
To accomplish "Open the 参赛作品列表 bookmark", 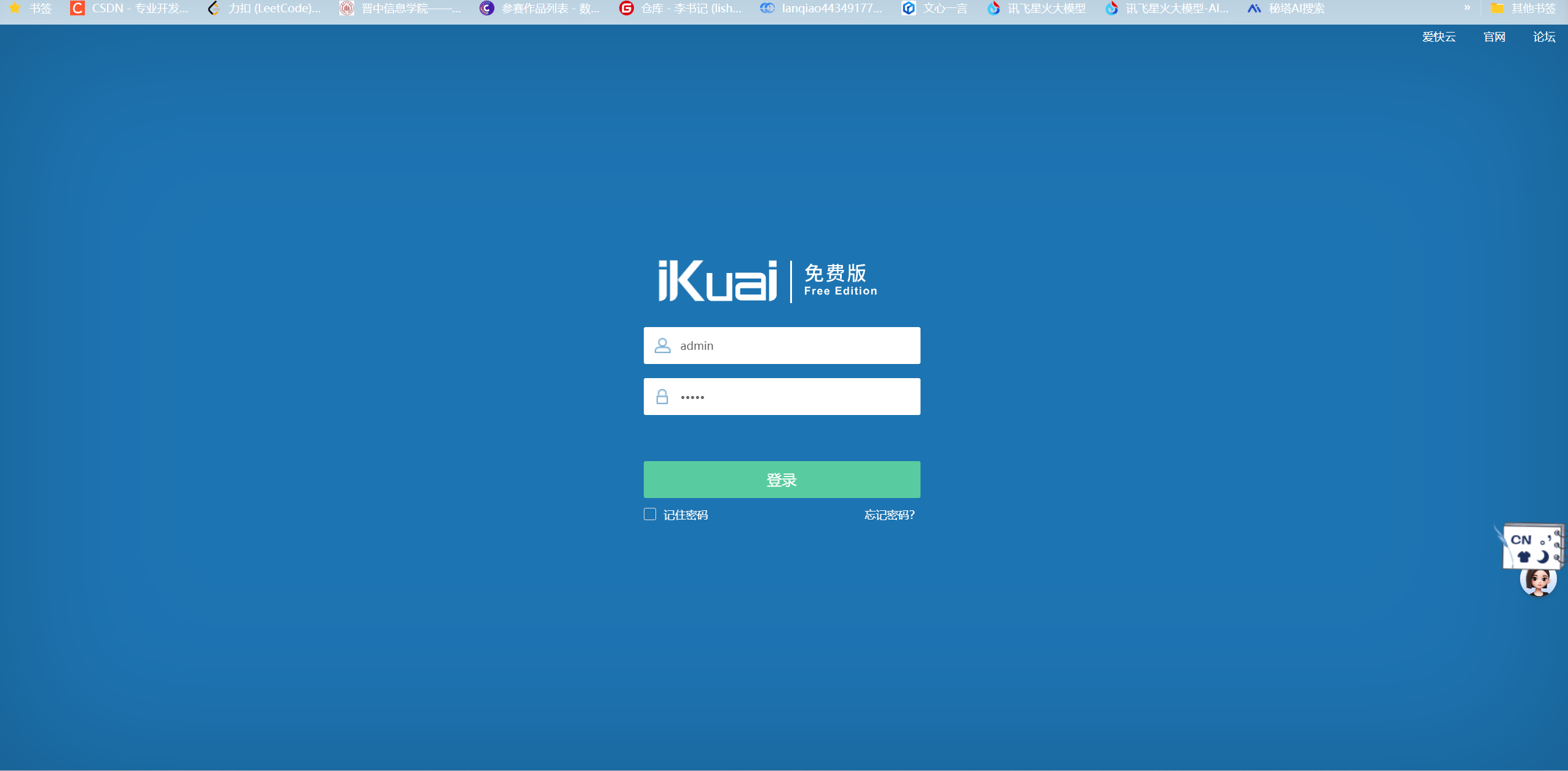I will [x=540, y=9].
